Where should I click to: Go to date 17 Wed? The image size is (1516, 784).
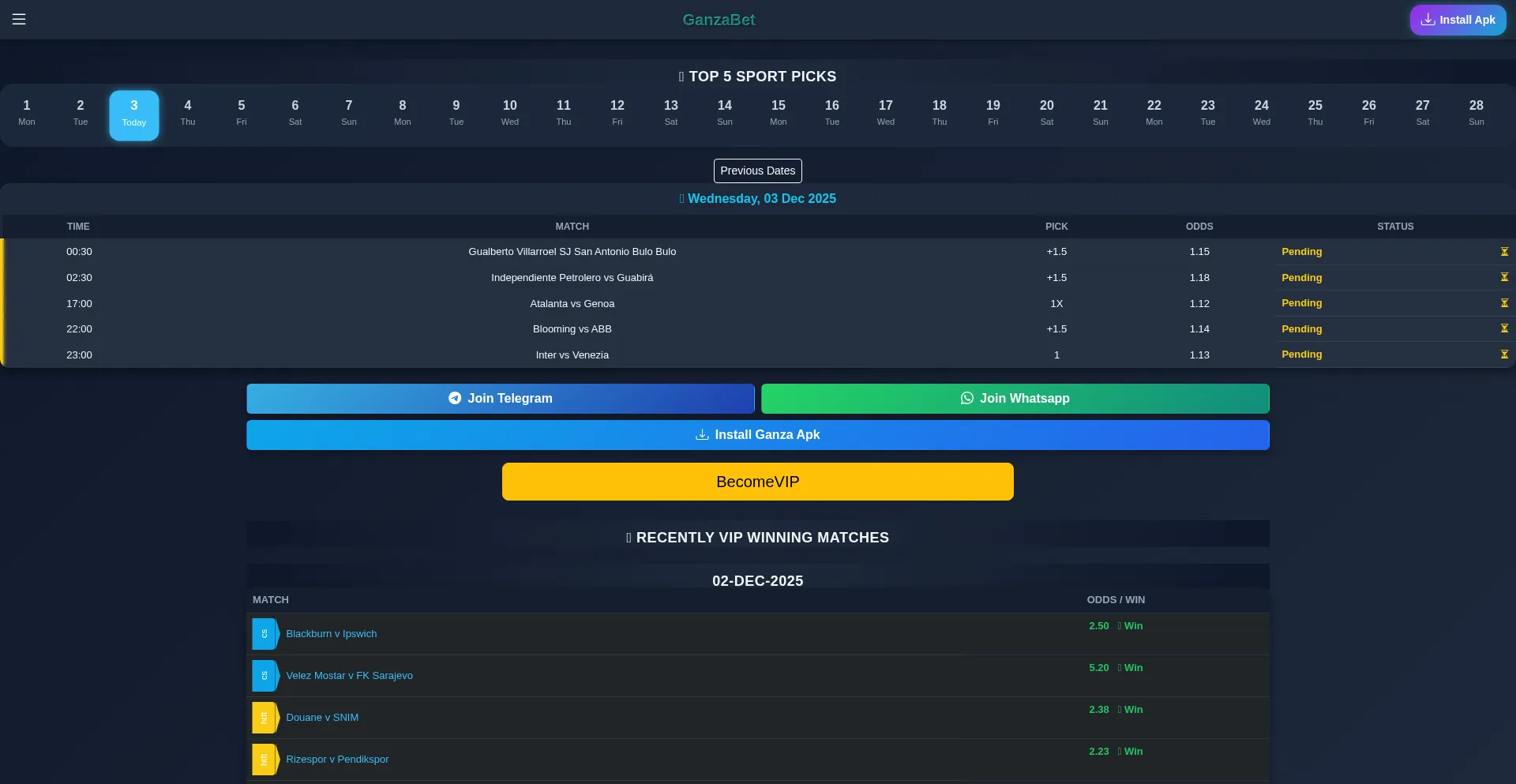click(x=886, y=112)
